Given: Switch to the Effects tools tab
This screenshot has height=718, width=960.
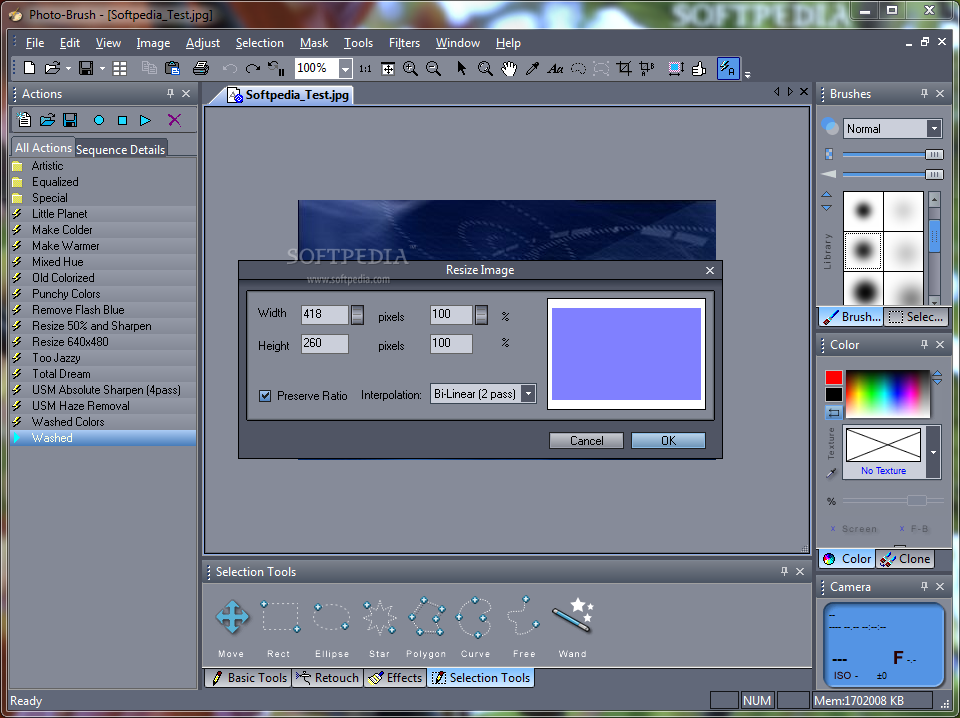Looking at the screenshot, I should pos(396,678).
